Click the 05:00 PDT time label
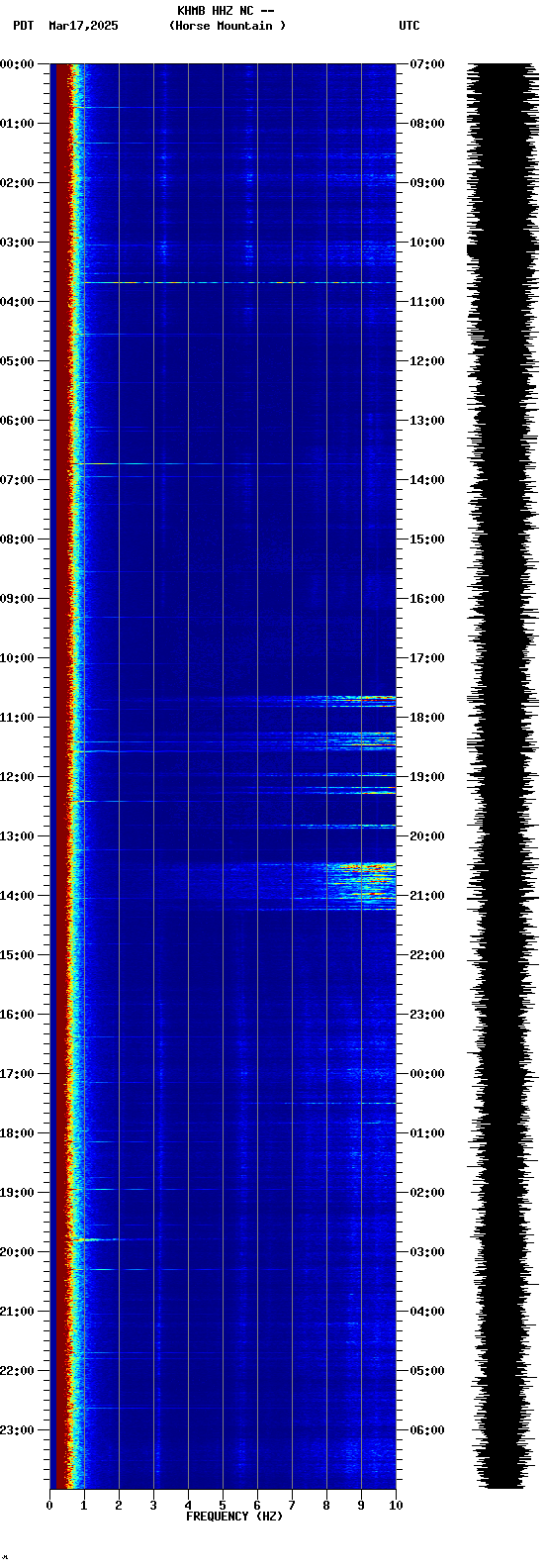The image size is (546, 1568). (18, 361)
